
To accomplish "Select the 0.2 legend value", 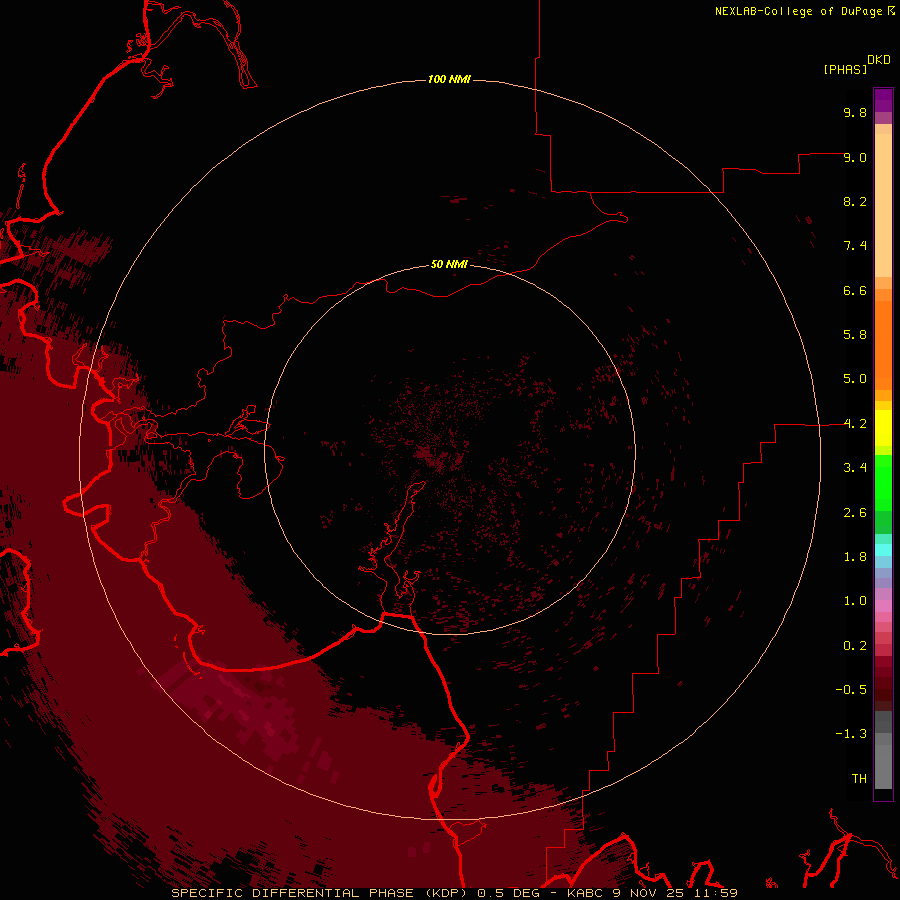I will pos(855,646).
